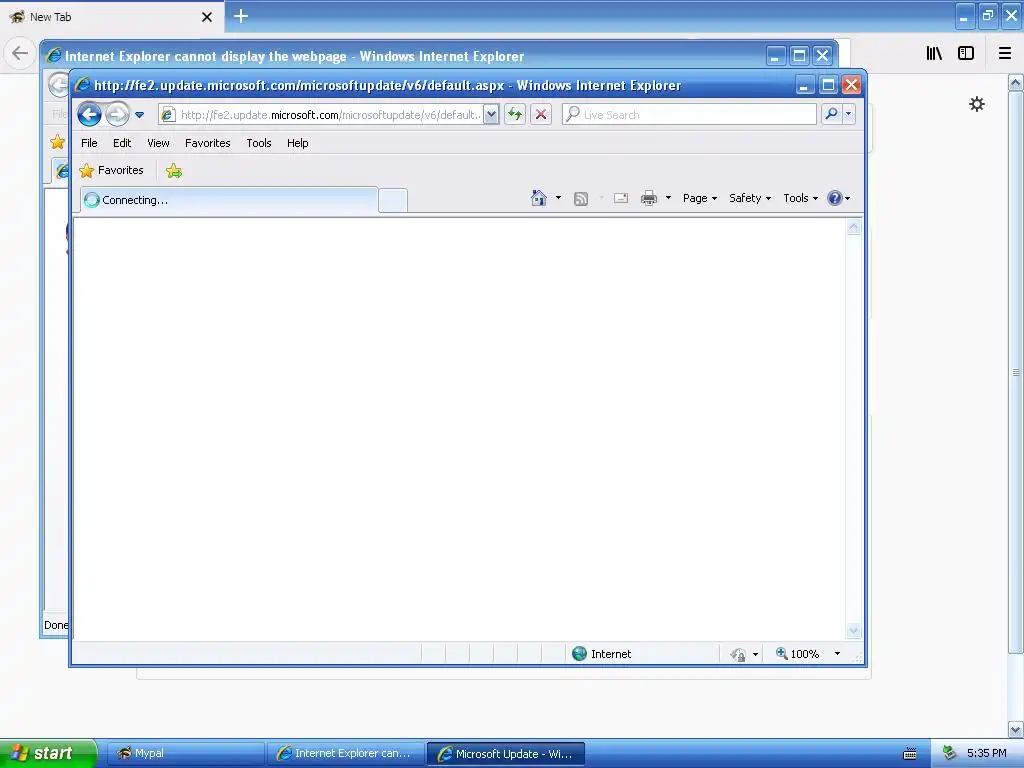This screenshot has width=1024, height=768.
Task: Click the red Stop loading button
Action: coord(541,114)
